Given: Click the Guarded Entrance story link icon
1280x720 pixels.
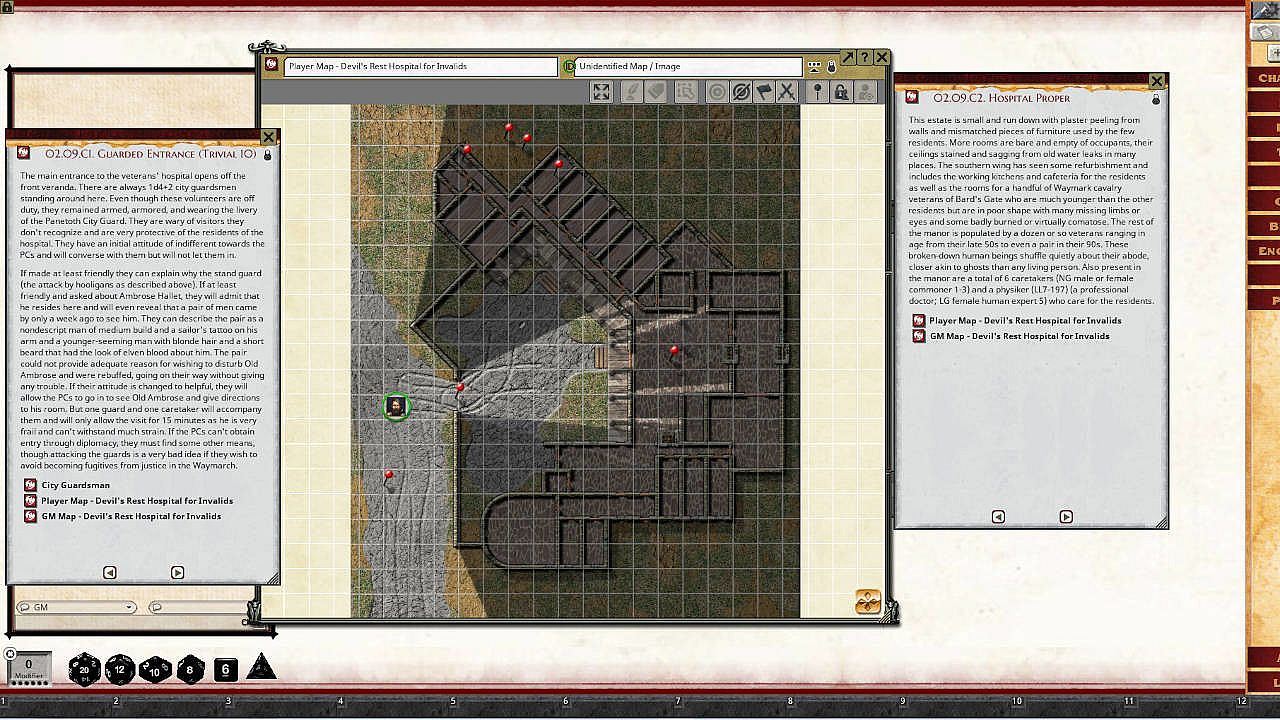Looking at the screenshot, I should click(25, 153).
